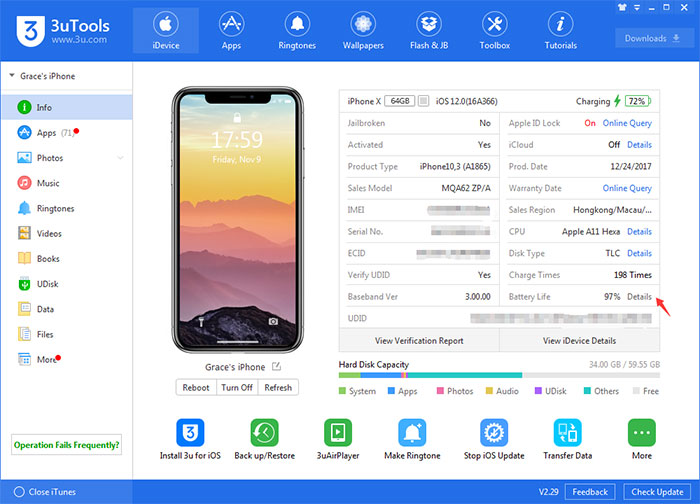700x504 pixels.
Task: Click Online Query for Apple ID Lock
Action: (x=627, y=123)
